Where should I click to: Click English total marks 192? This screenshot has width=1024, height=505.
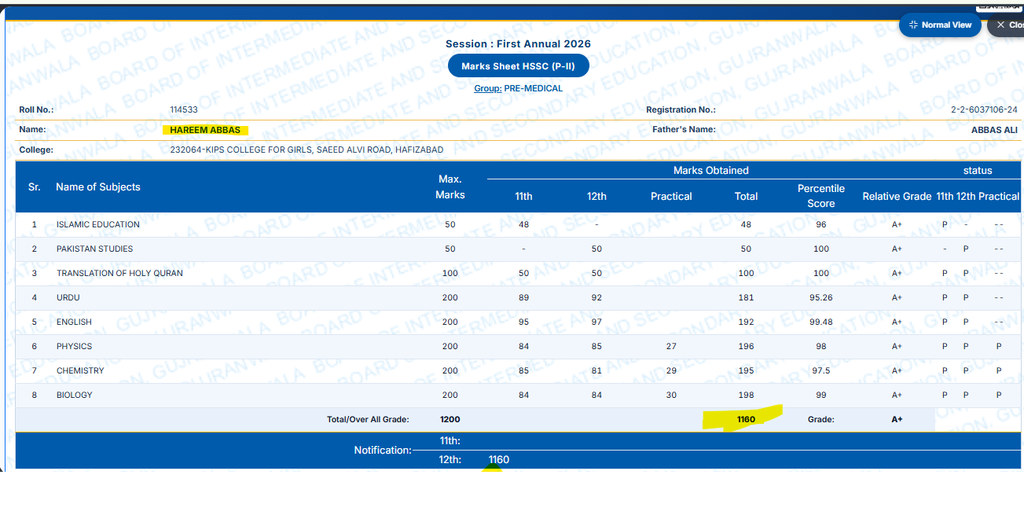(746, 322)
